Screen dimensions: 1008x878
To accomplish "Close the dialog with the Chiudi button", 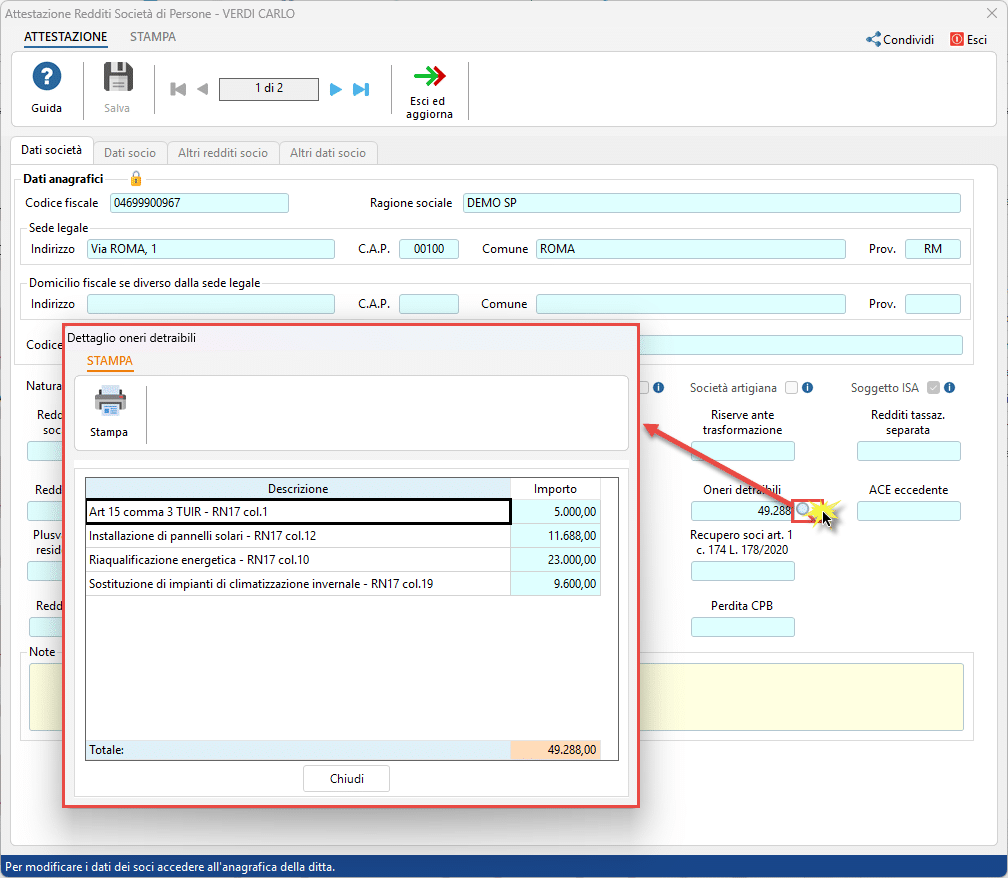I will (346, 778).
